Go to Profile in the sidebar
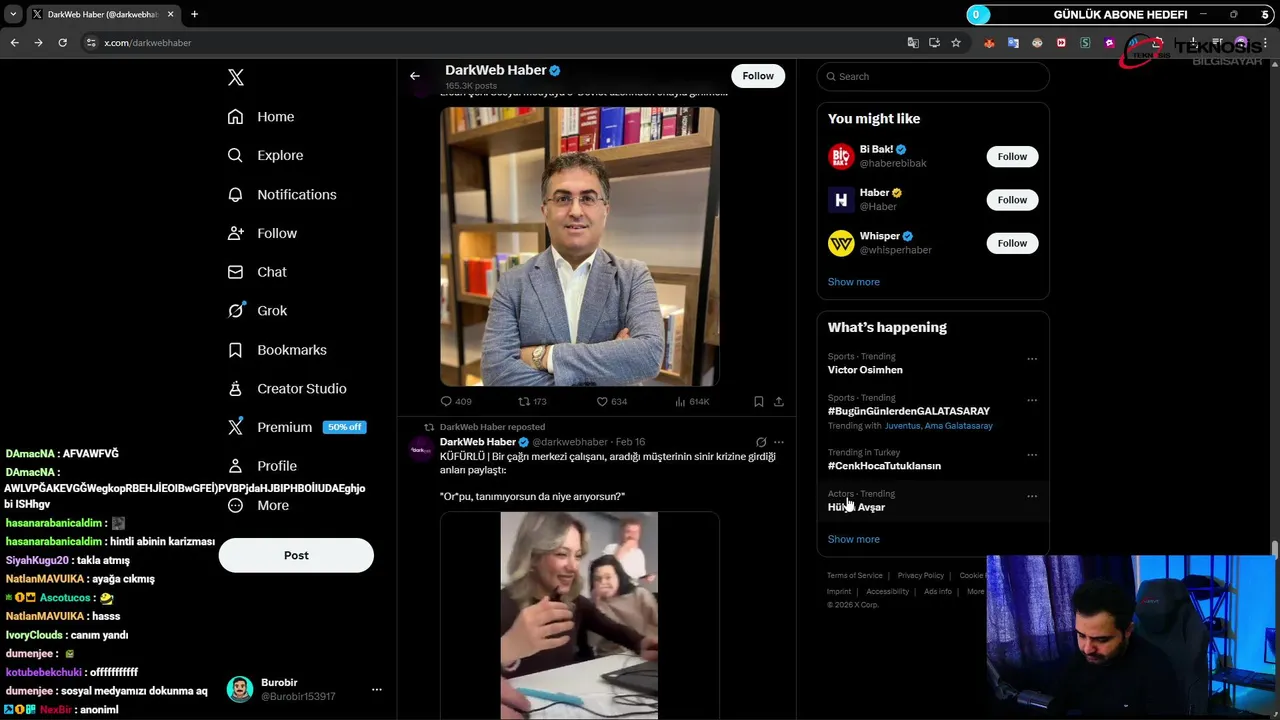The height and width of the screenshot is (720, 1280). coord(262,466)
